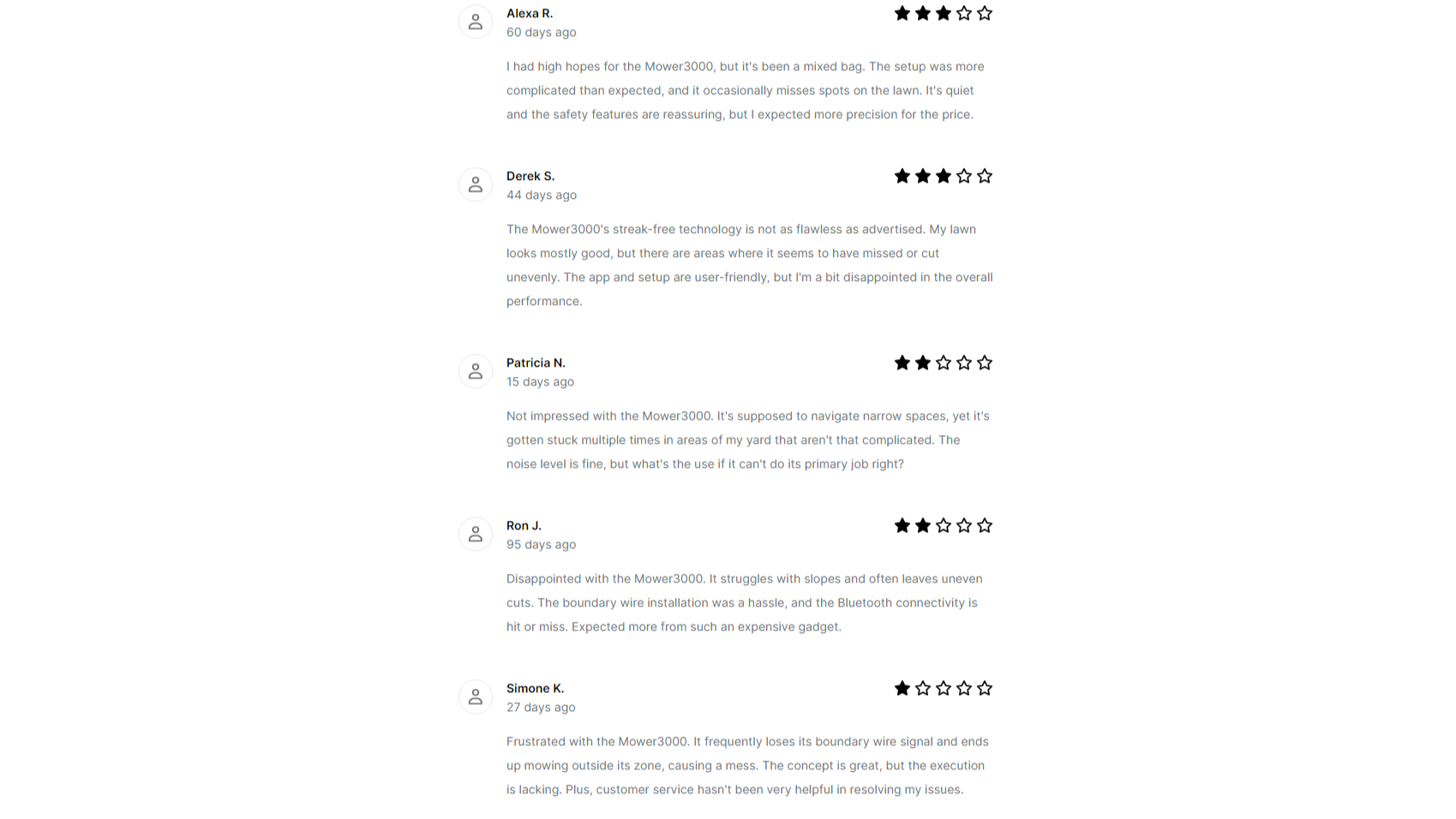Image resolution: width=1456 pixels, height=819 pixels.
Task: Click Patricia N.'s profile avatar icon
Action: point(476,372)
